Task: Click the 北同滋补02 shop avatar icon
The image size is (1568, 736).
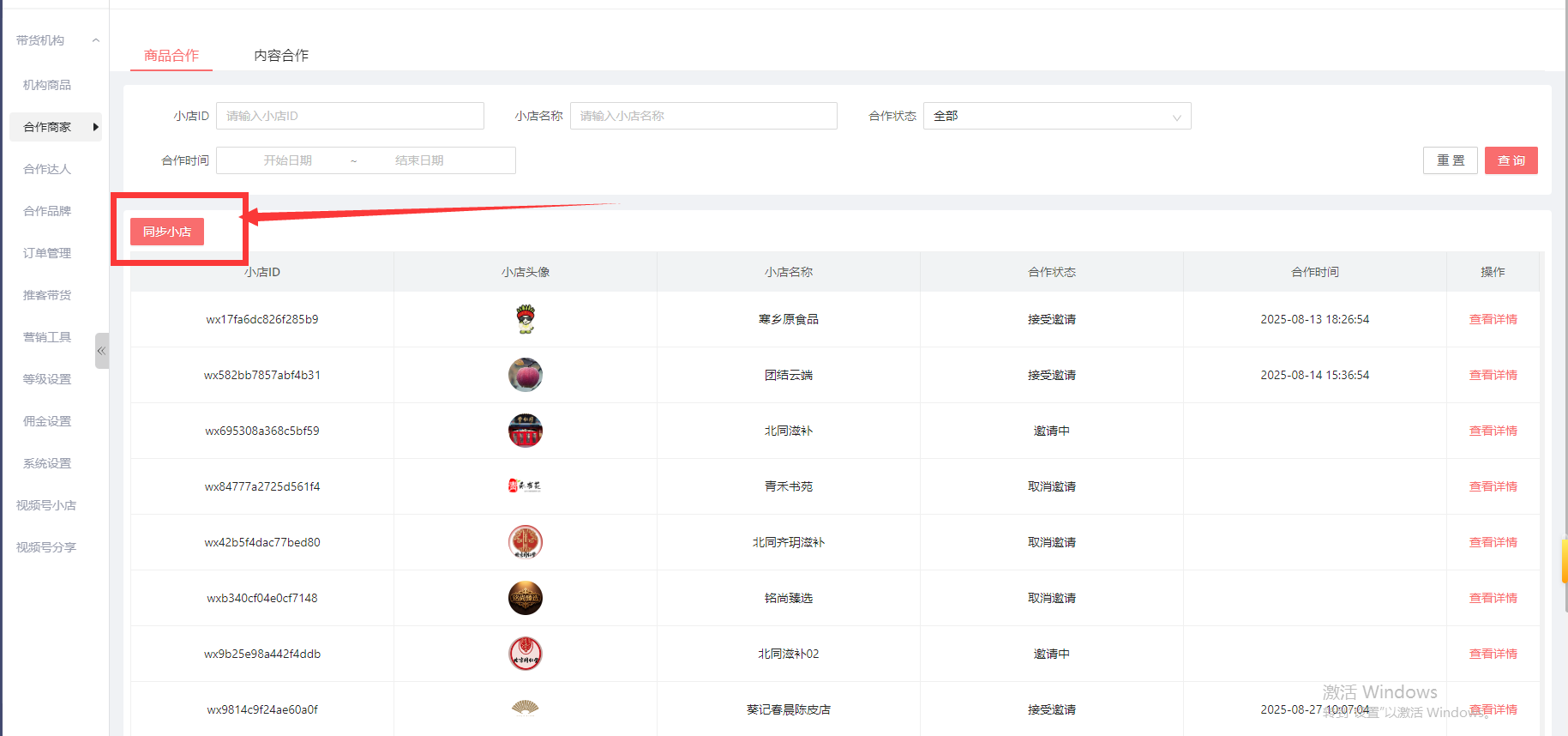Action: [x=526, y=654]
